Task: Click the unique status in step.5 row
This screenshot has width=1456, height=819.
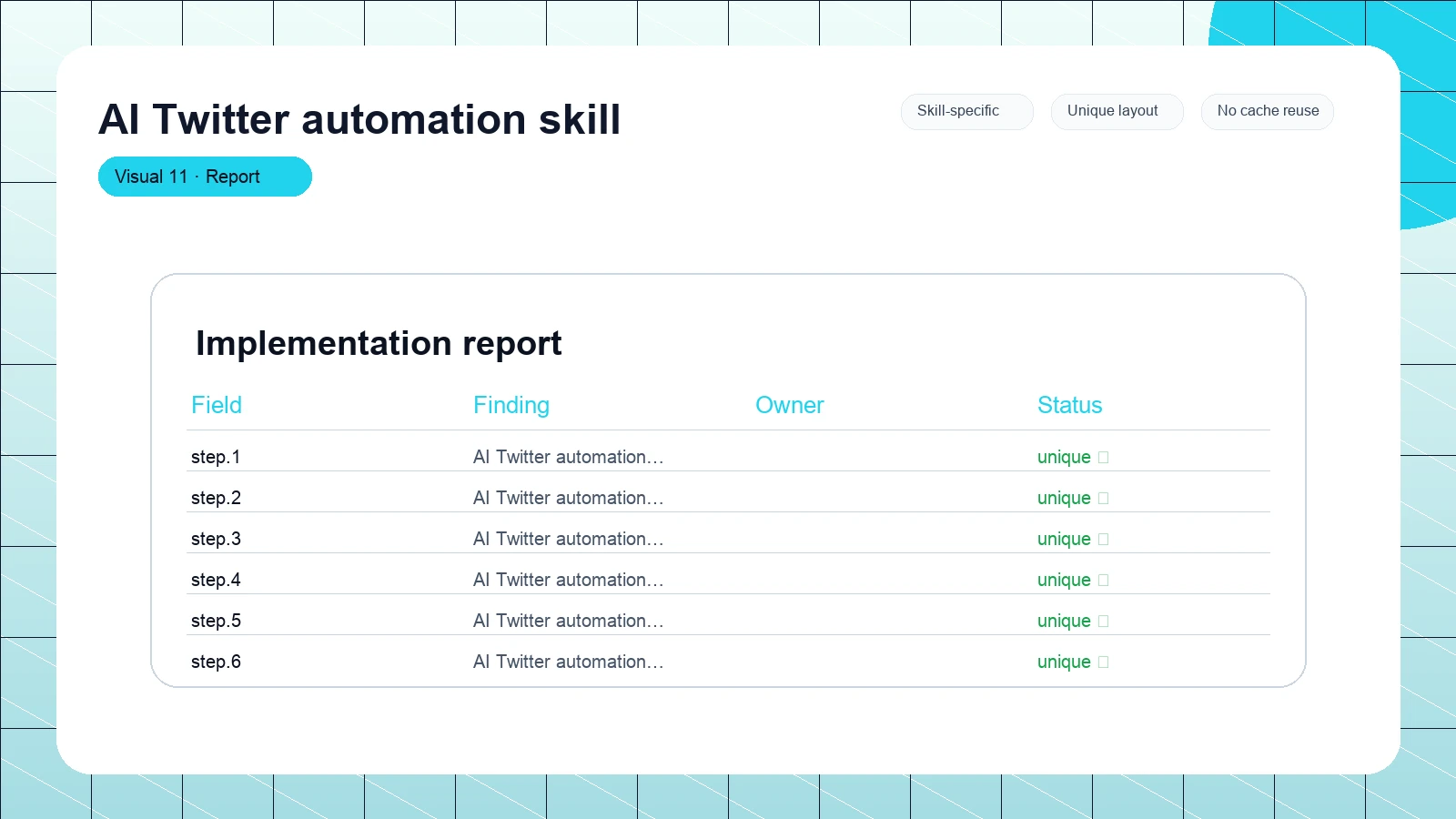Action: [x=1073, y=621]
